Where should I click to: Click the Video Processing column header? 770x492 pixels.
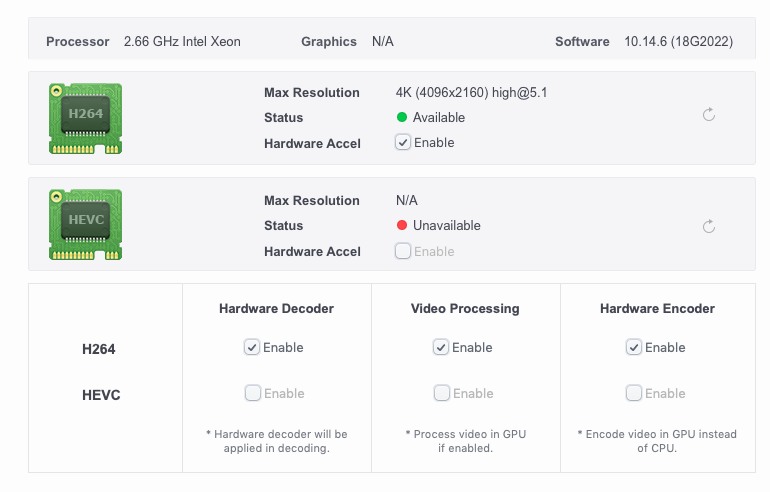coord(465,308)
